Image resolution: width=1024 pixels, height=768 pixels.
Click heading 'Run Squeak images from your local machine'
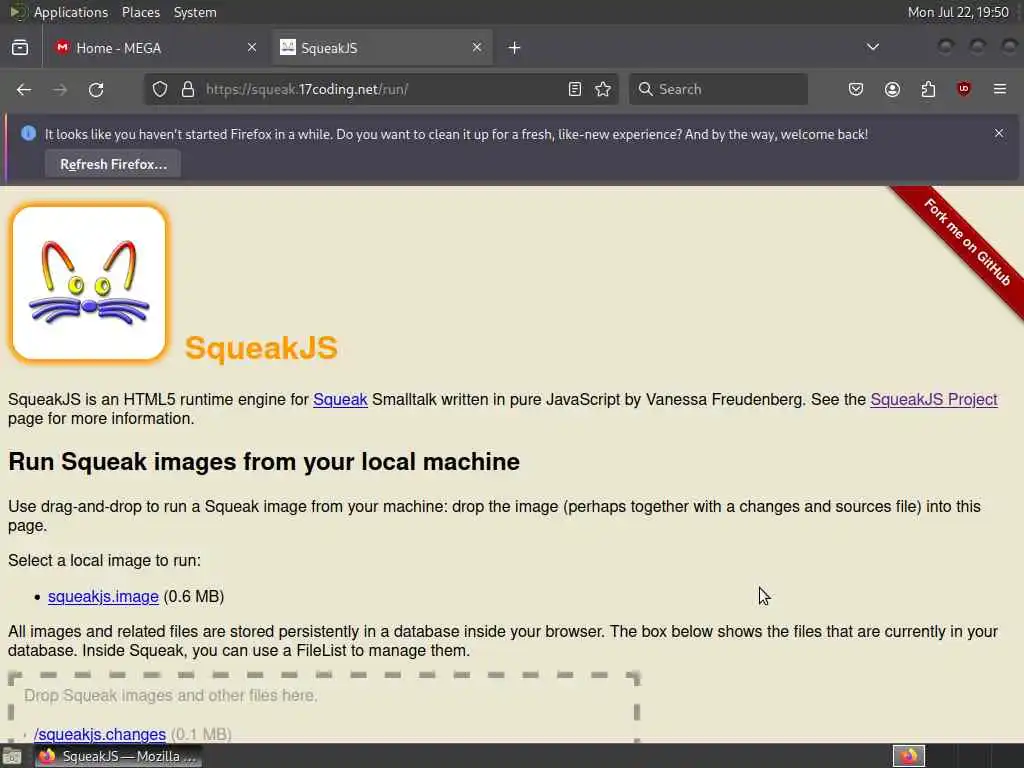click(x=264, y=462)
